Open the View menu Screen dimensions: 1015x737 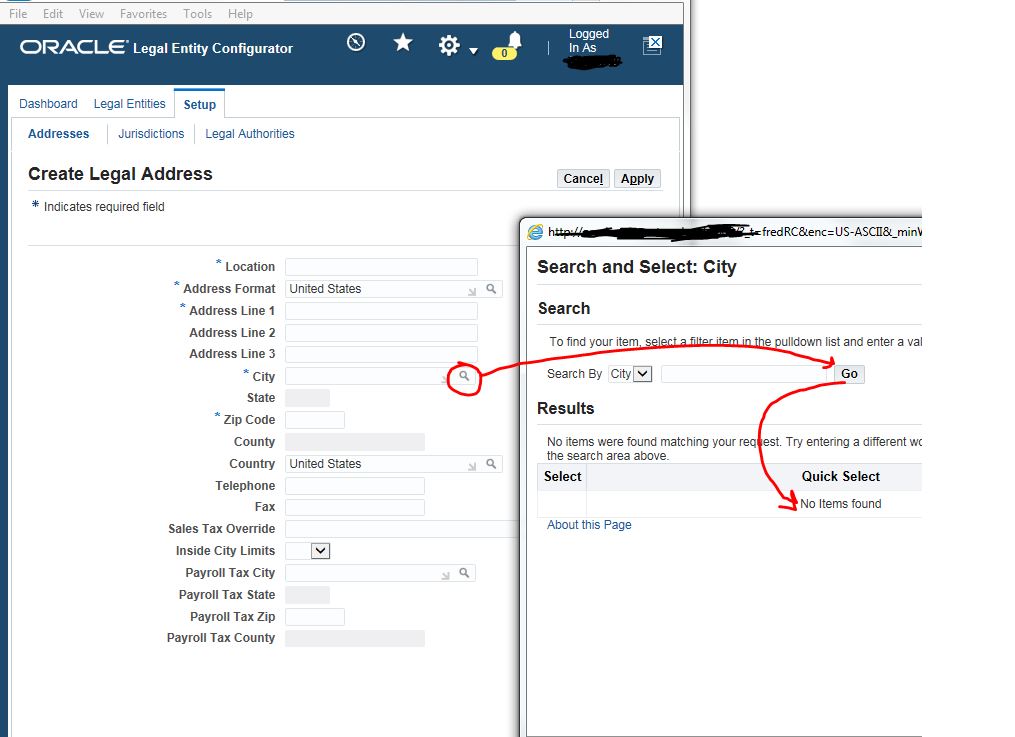(x=91, y=14)
